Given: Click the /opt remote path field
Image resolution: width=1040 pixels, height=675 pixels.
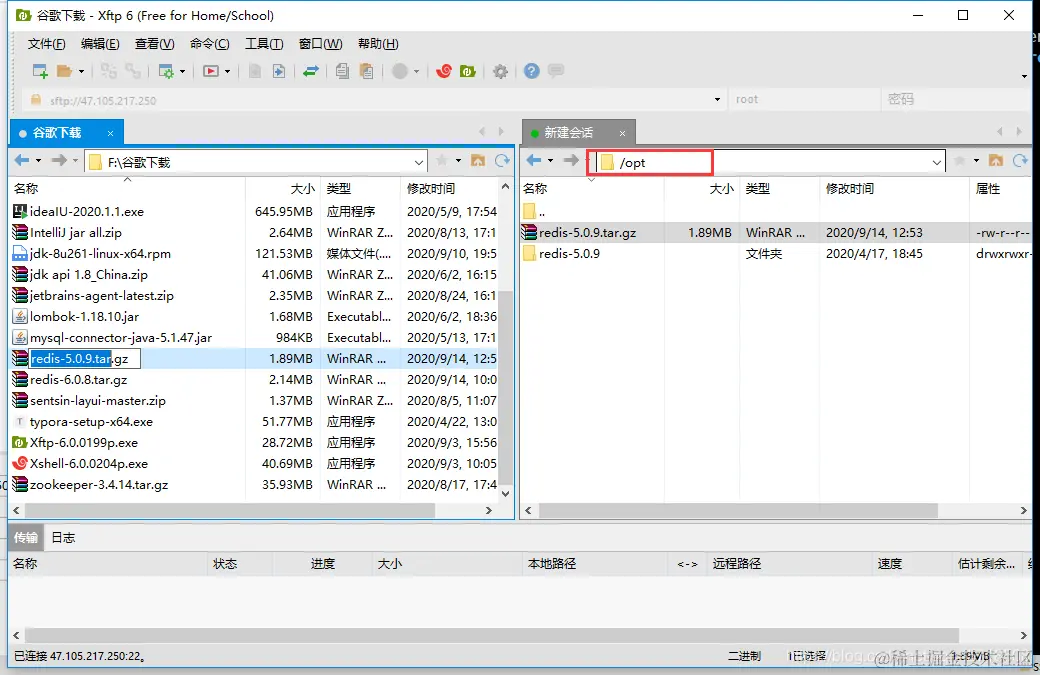Looking at the screenshot, I should (x=770, y=162).
